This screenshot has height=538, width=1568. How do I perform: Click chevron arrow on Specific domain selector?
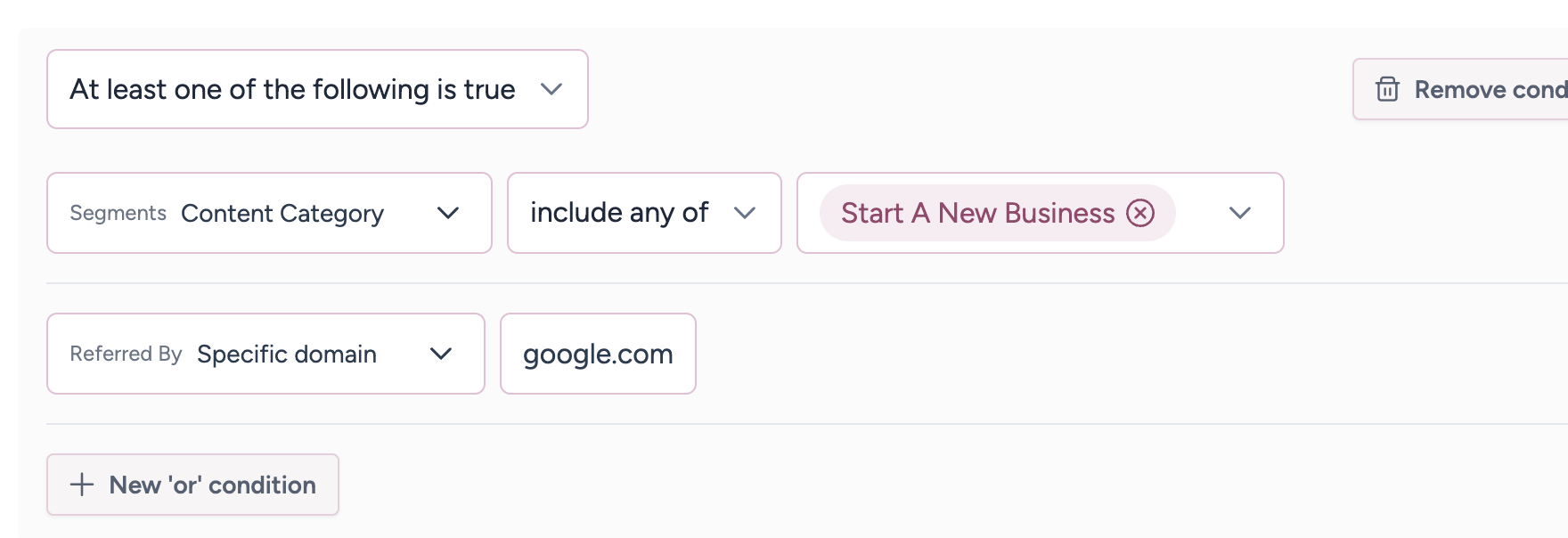click(x=441, y=354)
